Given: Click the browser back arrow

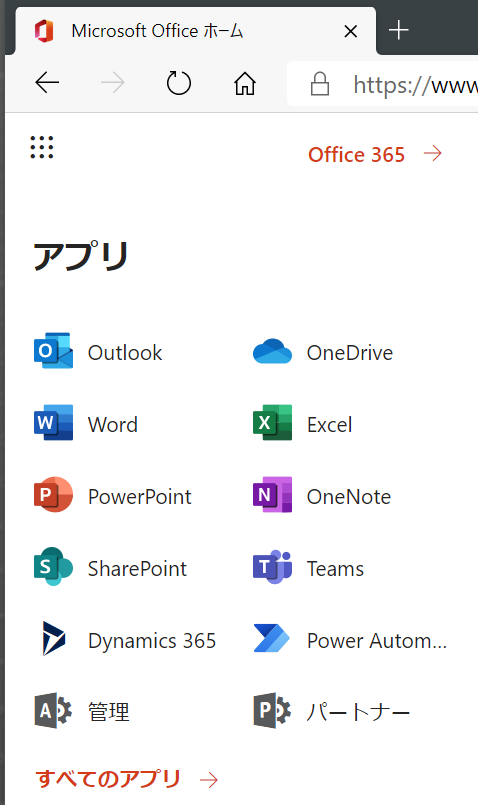Looking at the screenshot, I should pyautogui.click(x=47, y=83).
